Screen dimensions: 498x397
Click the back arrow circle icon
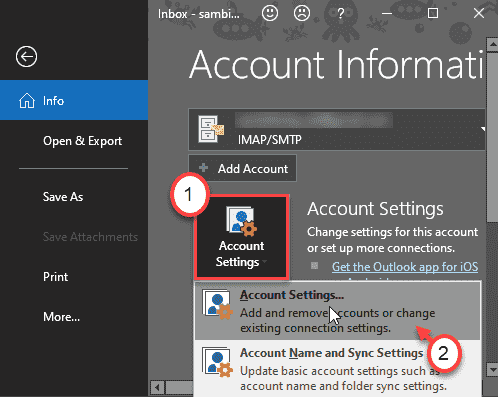tap(26, 56)
